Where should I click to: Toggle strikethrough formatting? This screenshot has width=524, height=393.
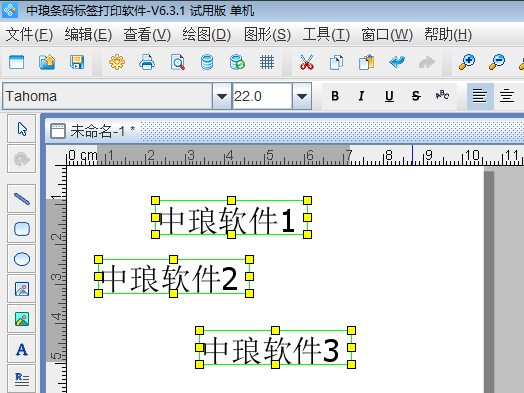point(416,96)
